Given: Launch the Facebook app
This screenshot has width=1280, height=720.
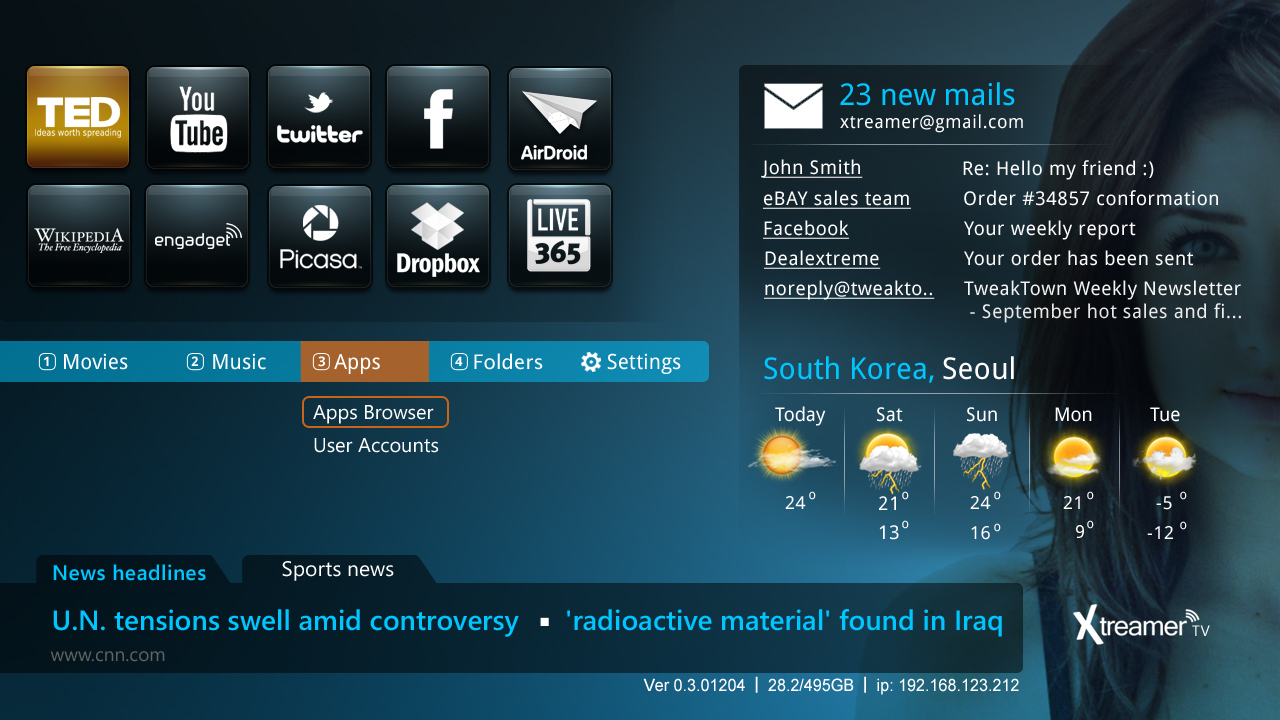Looking at the screenshot, I should tap(438, 117).
